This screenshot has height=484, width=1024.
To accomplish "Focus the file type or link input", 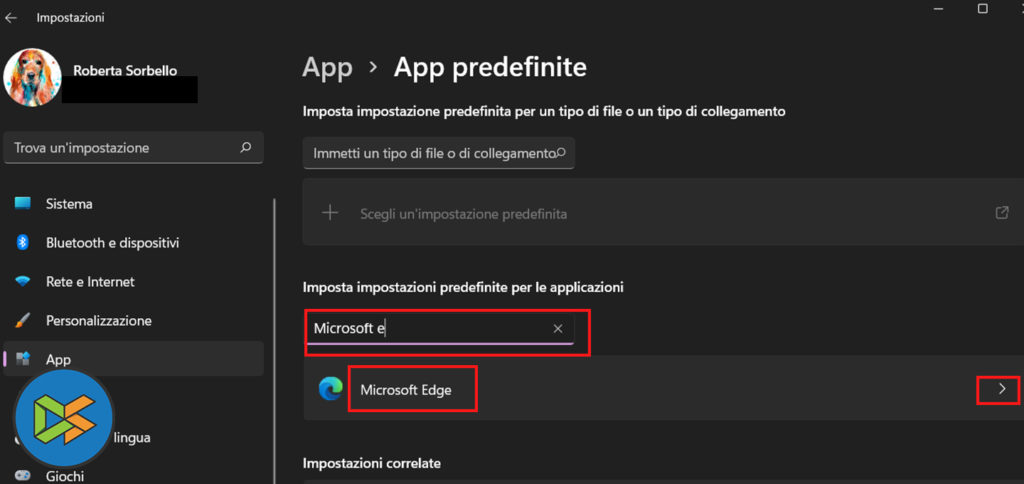I will click(430, 154).
